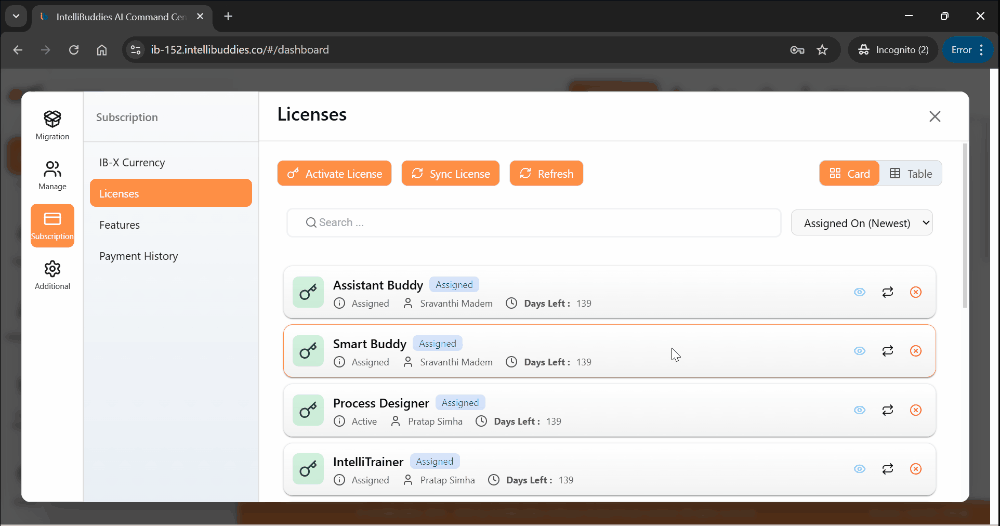1000x526 pixels.
Task: Refresh the licenses list
Action: tap(546, 173)
